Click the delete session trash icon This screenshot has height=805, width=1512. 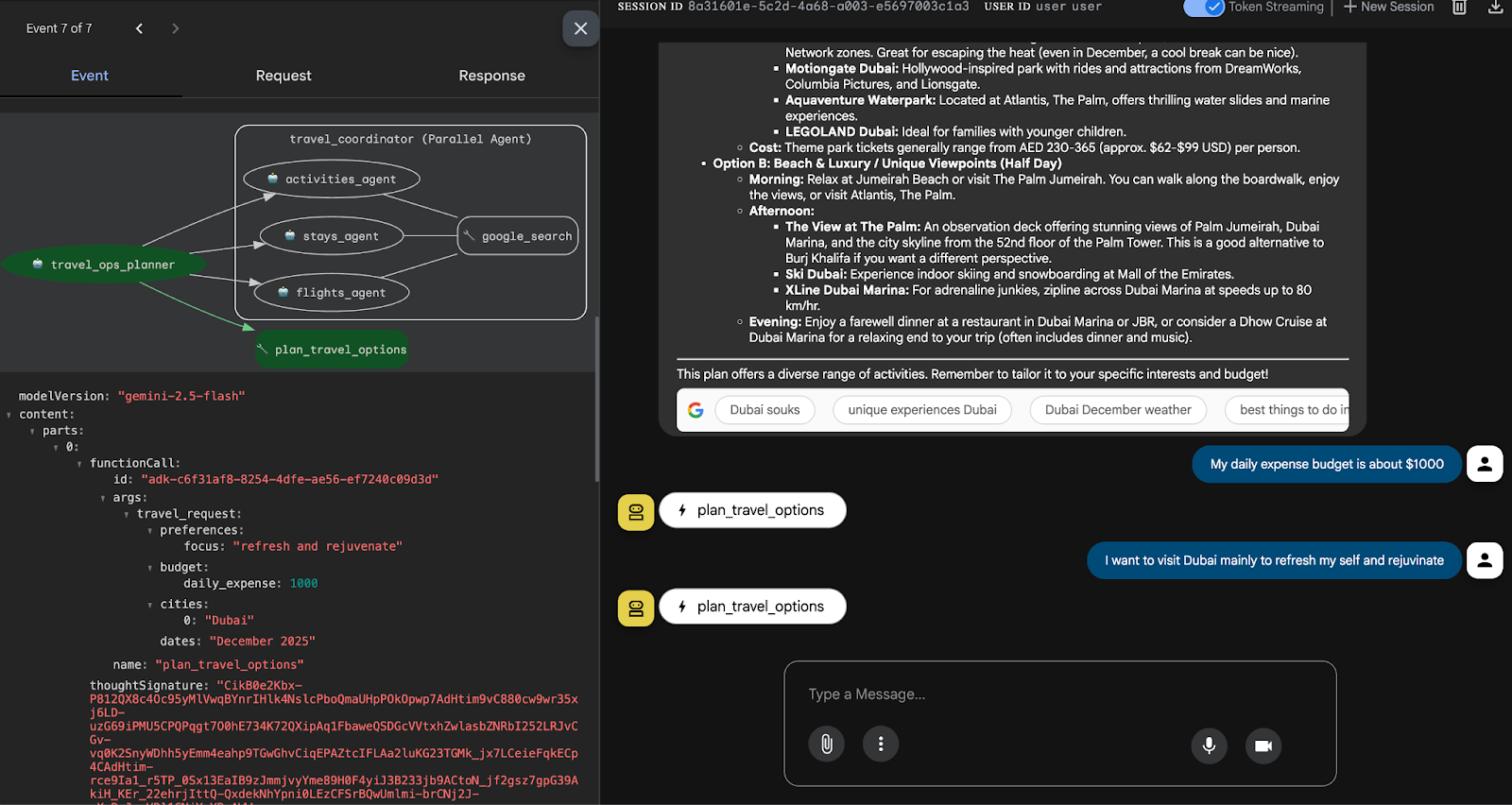coord(1459,8)
